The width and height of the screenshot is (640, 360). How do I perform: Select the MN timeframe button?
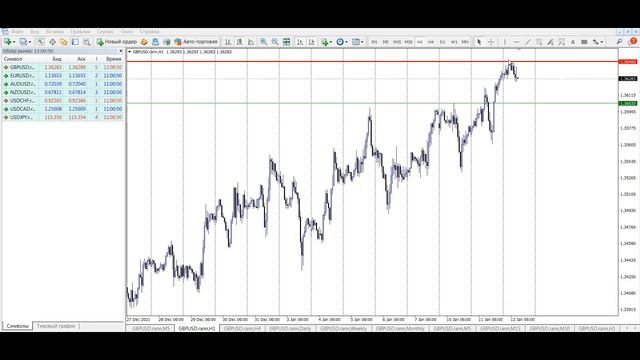coord(465,42)
